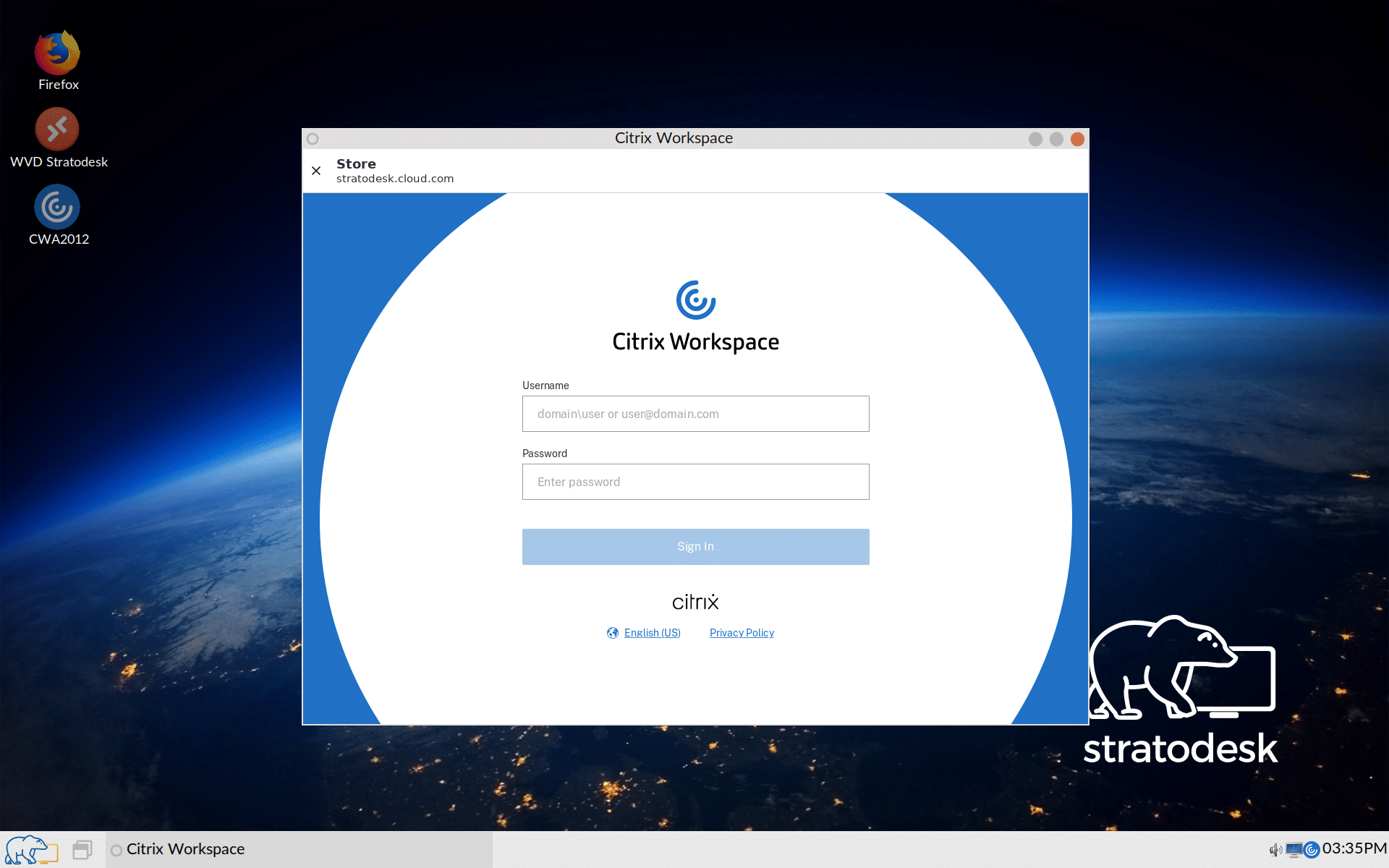Focus the Enter password field
This screenshot has height=868, width=1389.
point(695,482)
